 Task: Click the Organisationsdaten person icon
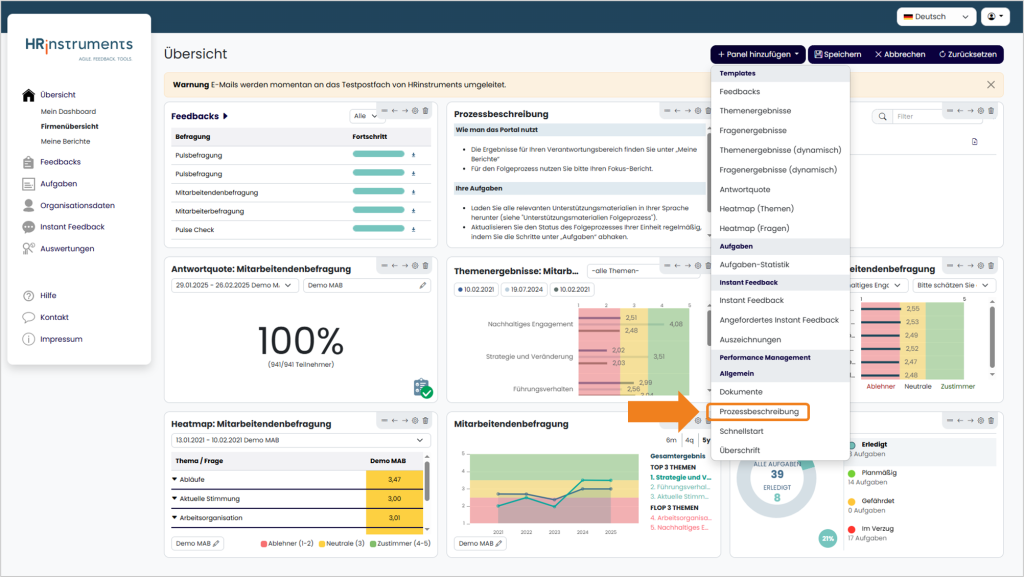point(28,206)
